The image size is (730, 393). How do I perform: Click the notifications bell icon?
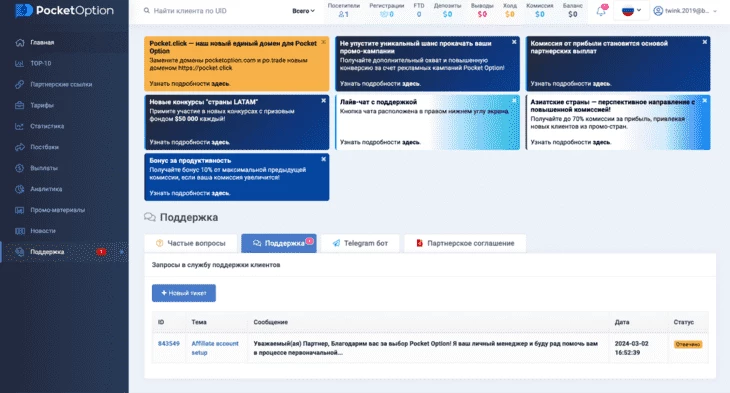point(602,11)
